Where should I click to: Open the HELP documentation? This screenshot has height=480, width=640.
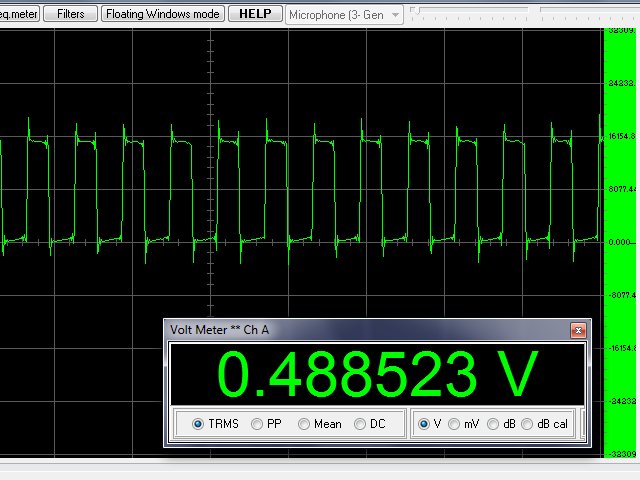255,14
